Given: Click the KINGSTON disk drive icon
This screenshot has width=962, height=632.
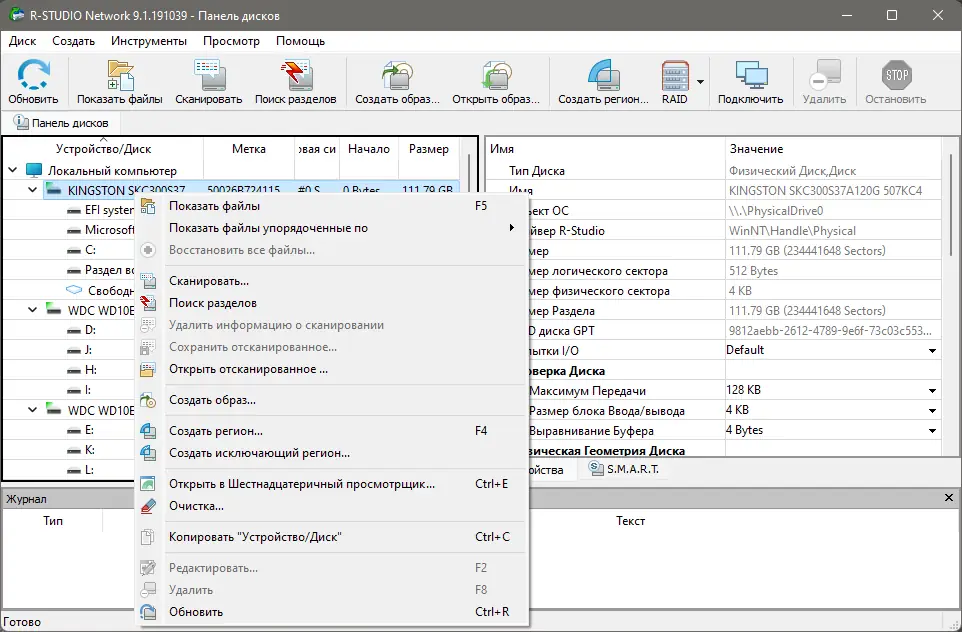Looking at the screenshot, I should coord(54,190).
